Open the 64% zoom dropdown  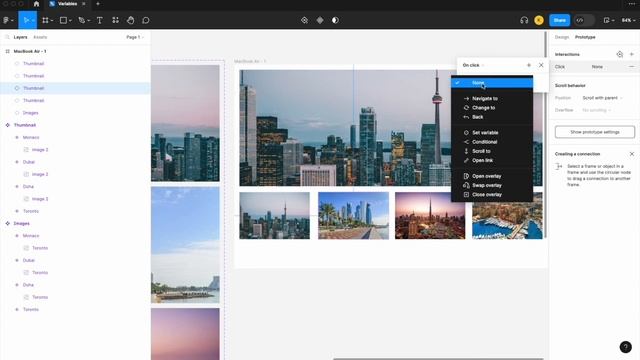click(x=628, y=20)
